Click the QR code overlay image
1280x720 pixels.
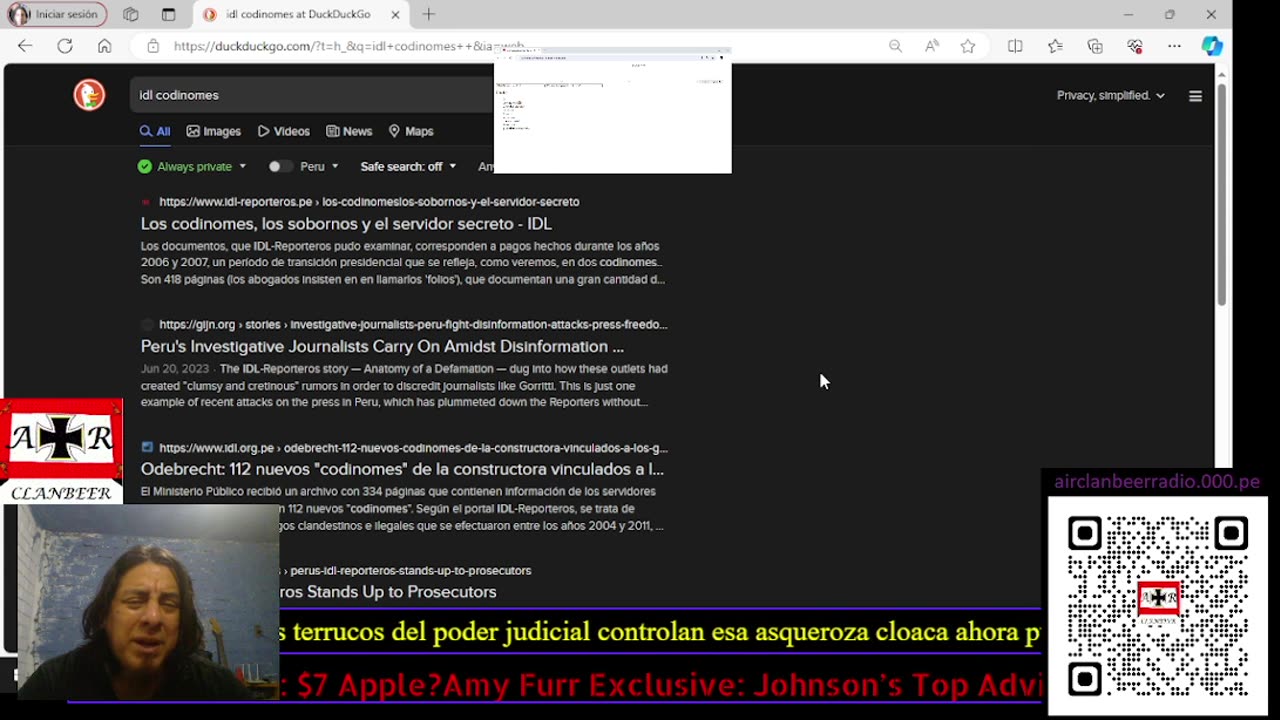tap(1158, 606)
